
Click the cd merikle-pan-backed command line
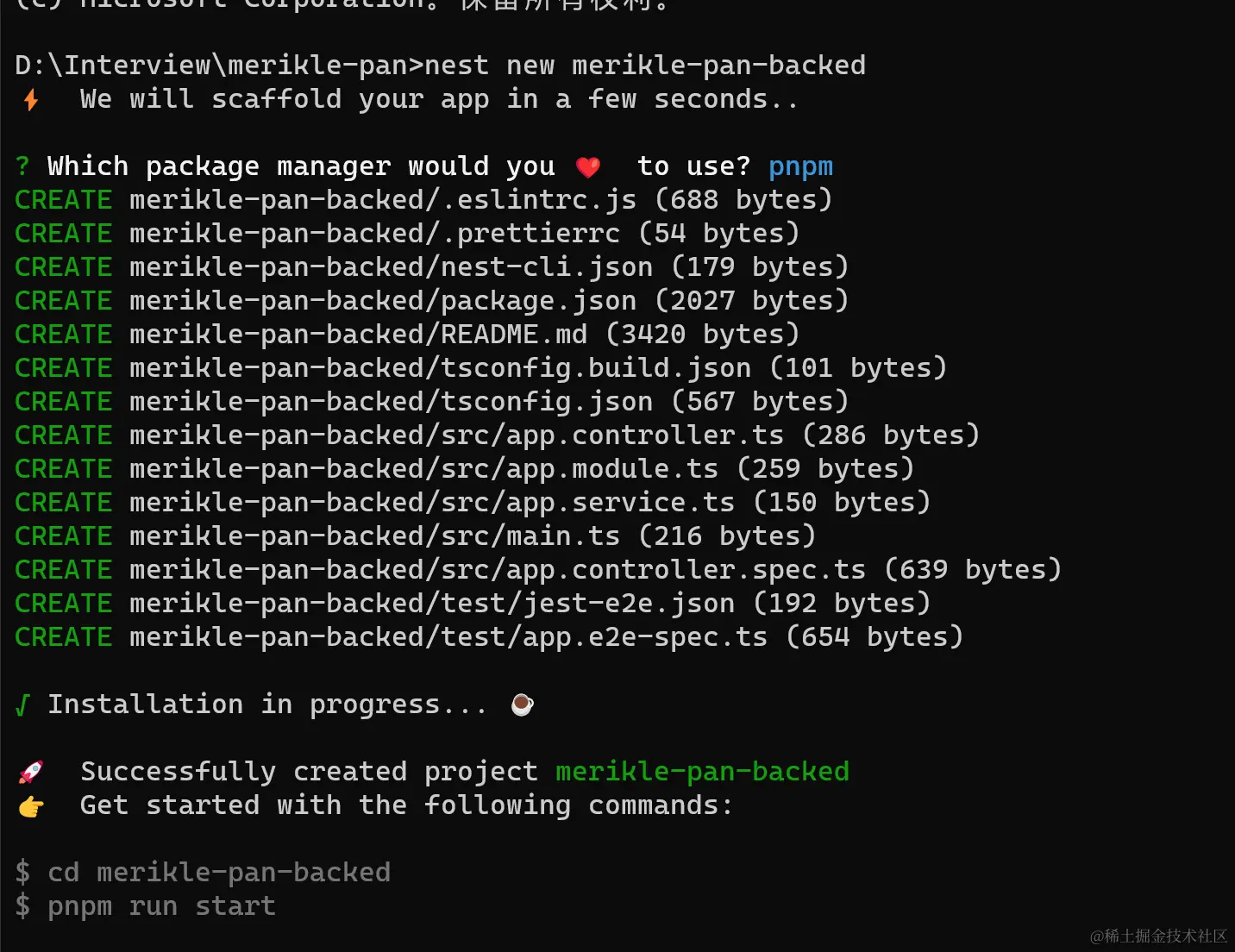coord(203,873)
